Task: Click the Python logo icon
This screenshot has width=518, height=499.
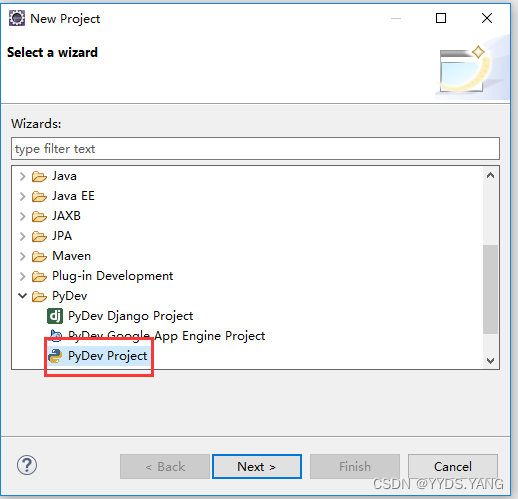Action: 55,356
